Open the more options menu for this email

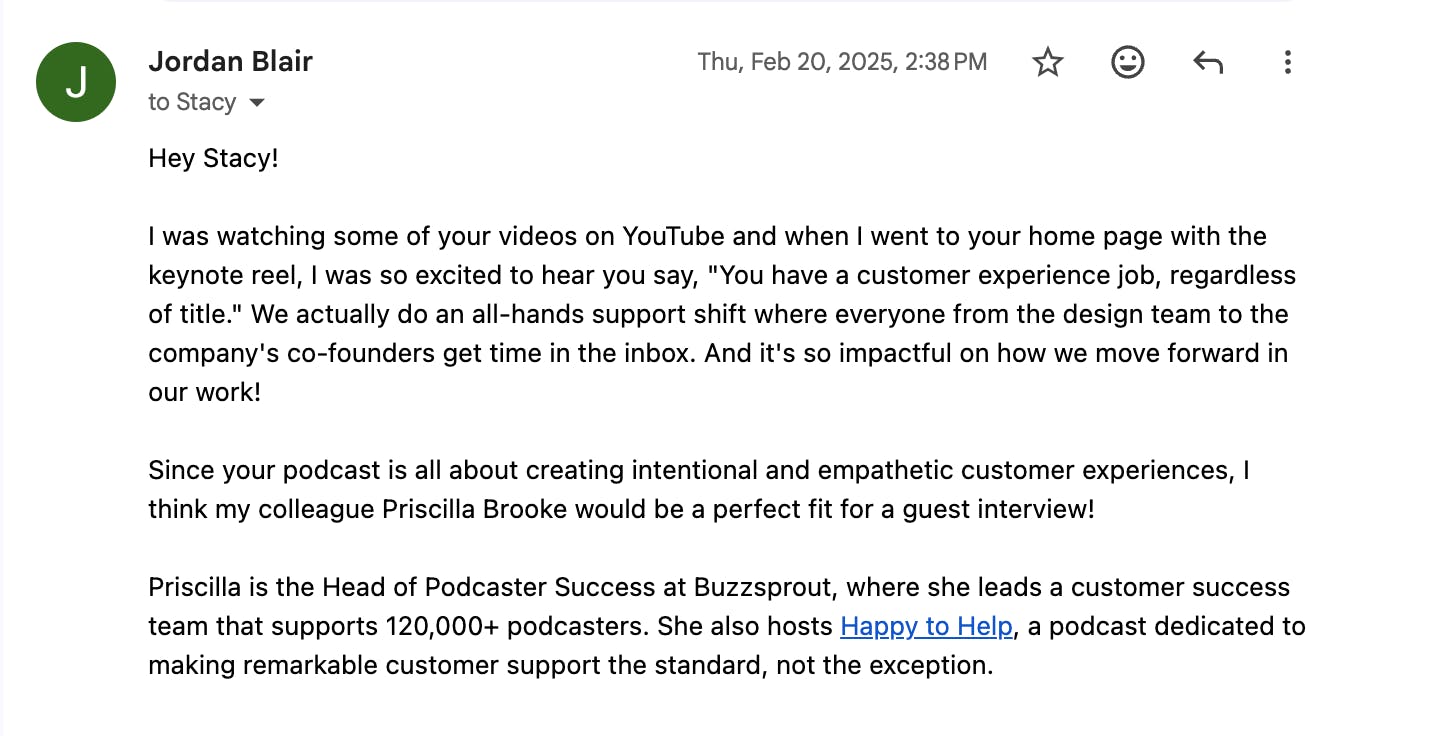pyautogui.click(x=1287, y=62)
